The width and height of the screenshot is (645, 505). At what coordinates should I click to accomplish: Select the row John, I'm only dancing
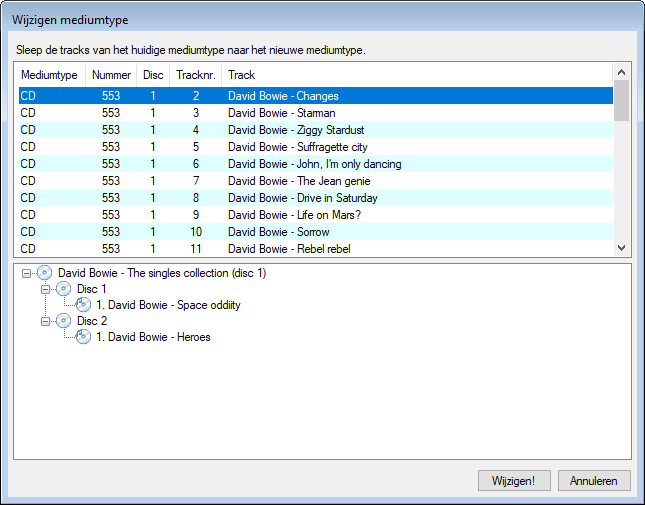pyautogui.click(x=316, y=164)
